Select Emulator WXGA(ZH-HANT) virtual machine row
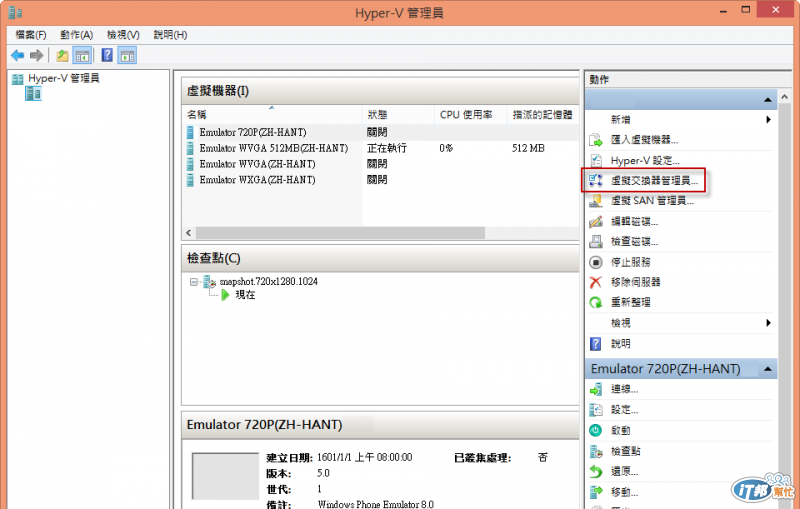 pyautogui.click(x=381, y=180)
